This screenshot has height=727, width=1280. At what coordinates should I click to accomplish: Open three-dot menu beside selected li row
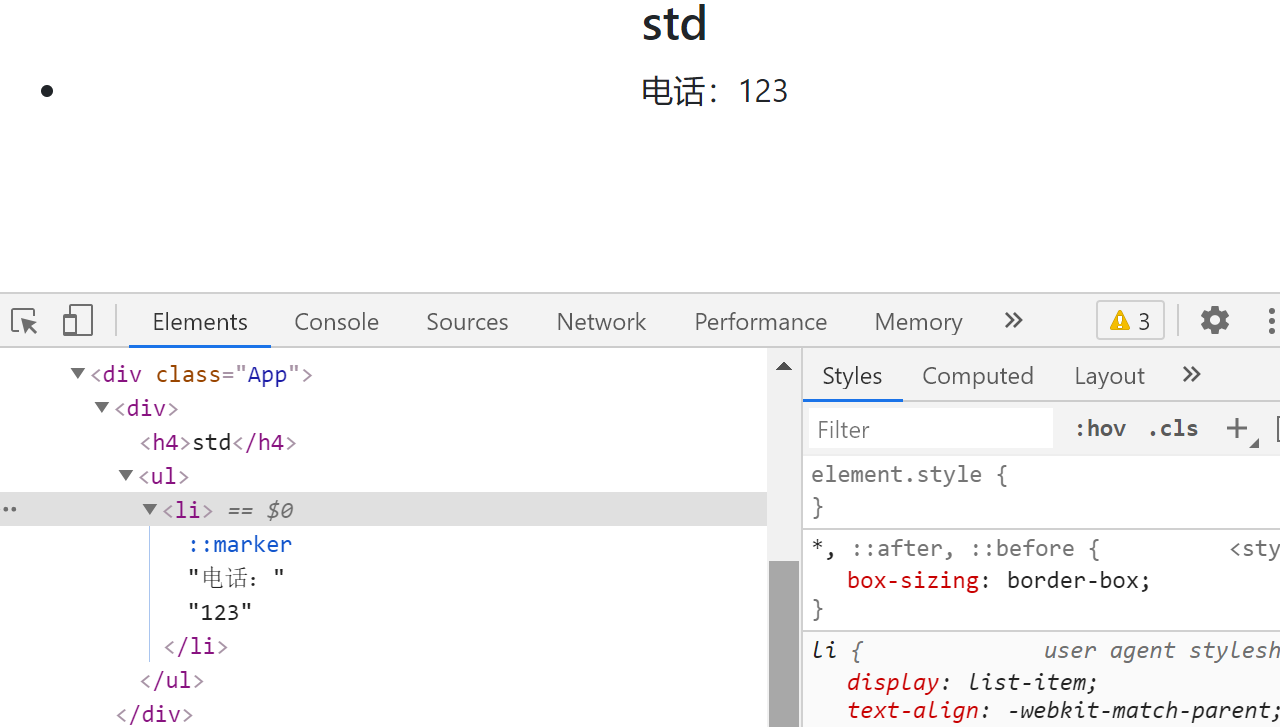[x=9, y=510]
